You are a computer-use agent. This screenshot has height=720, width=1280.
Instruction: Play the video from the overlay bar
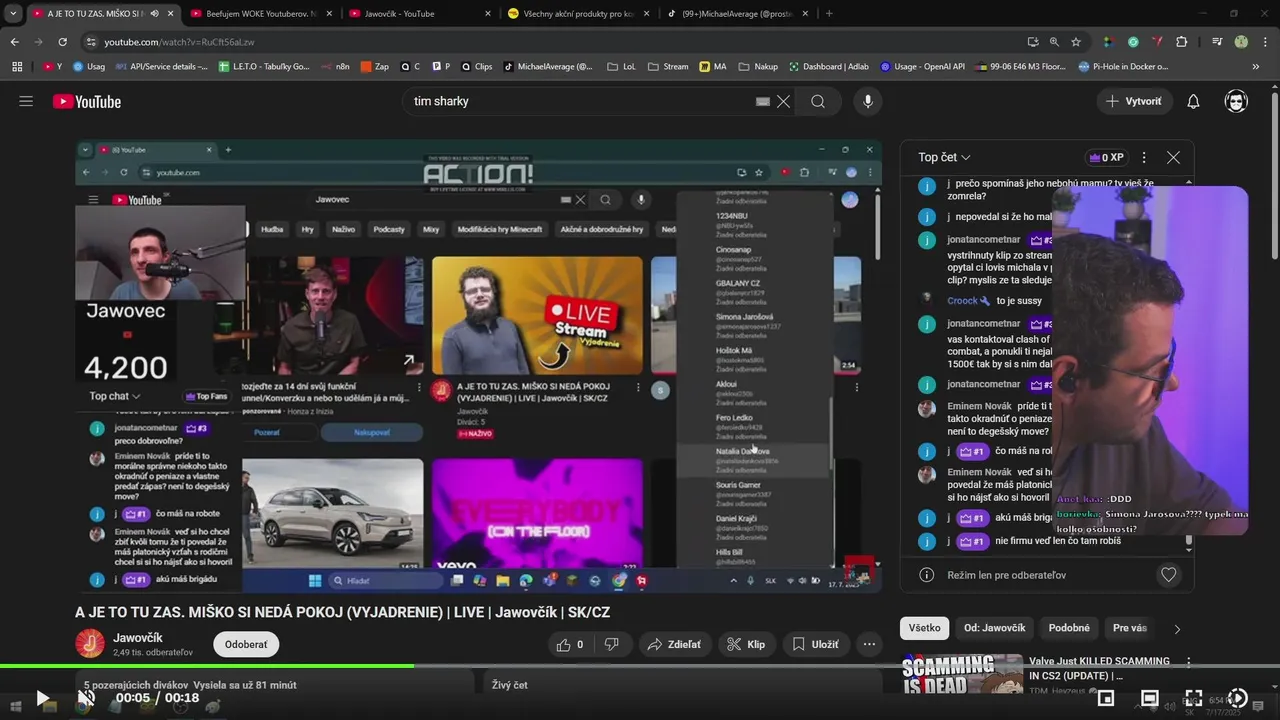tap(42, 698)
